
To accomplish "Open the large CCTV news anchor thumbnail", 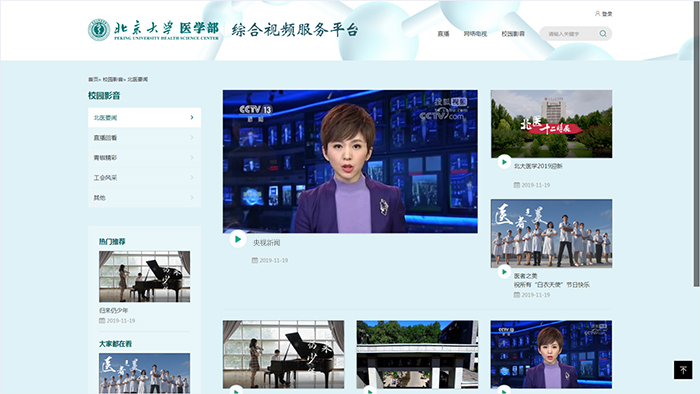I will click(350, 162).
